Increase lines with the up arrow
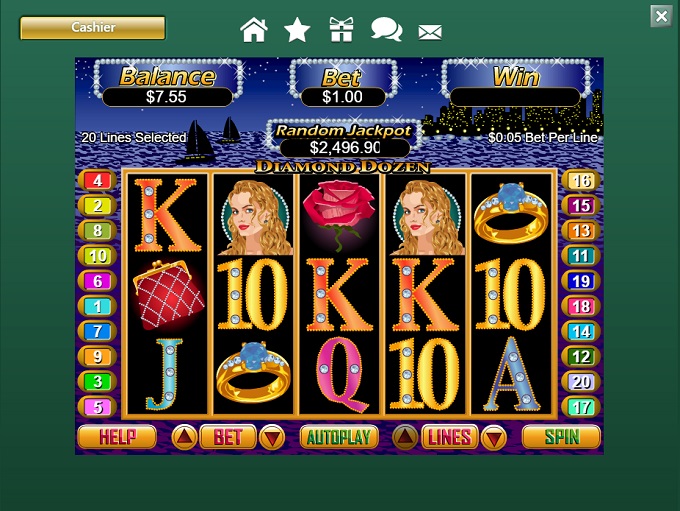The height and width of the screenshot is (511, 680). 405,437
